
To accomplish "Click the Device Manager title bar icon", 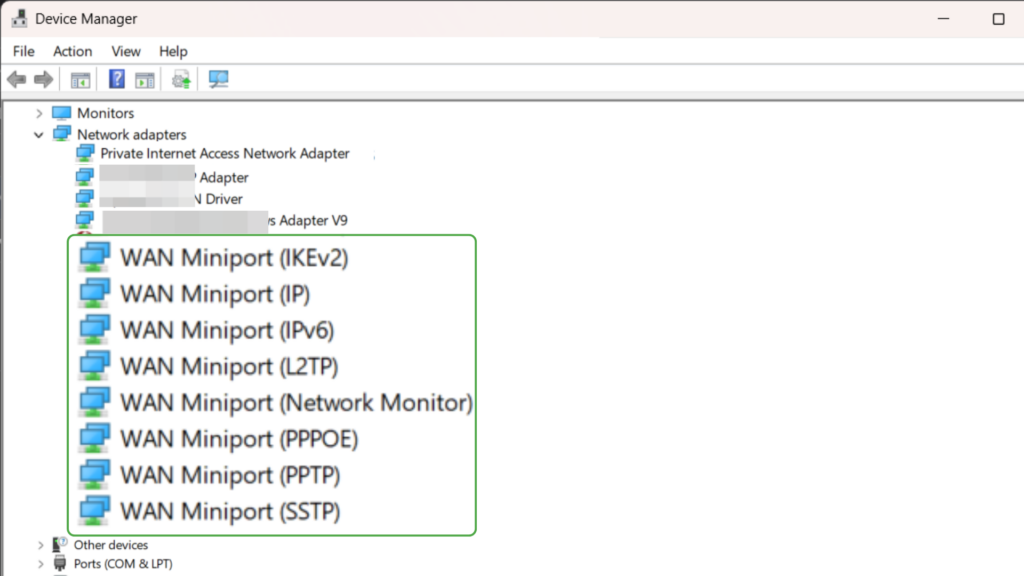I will point(20,18).
